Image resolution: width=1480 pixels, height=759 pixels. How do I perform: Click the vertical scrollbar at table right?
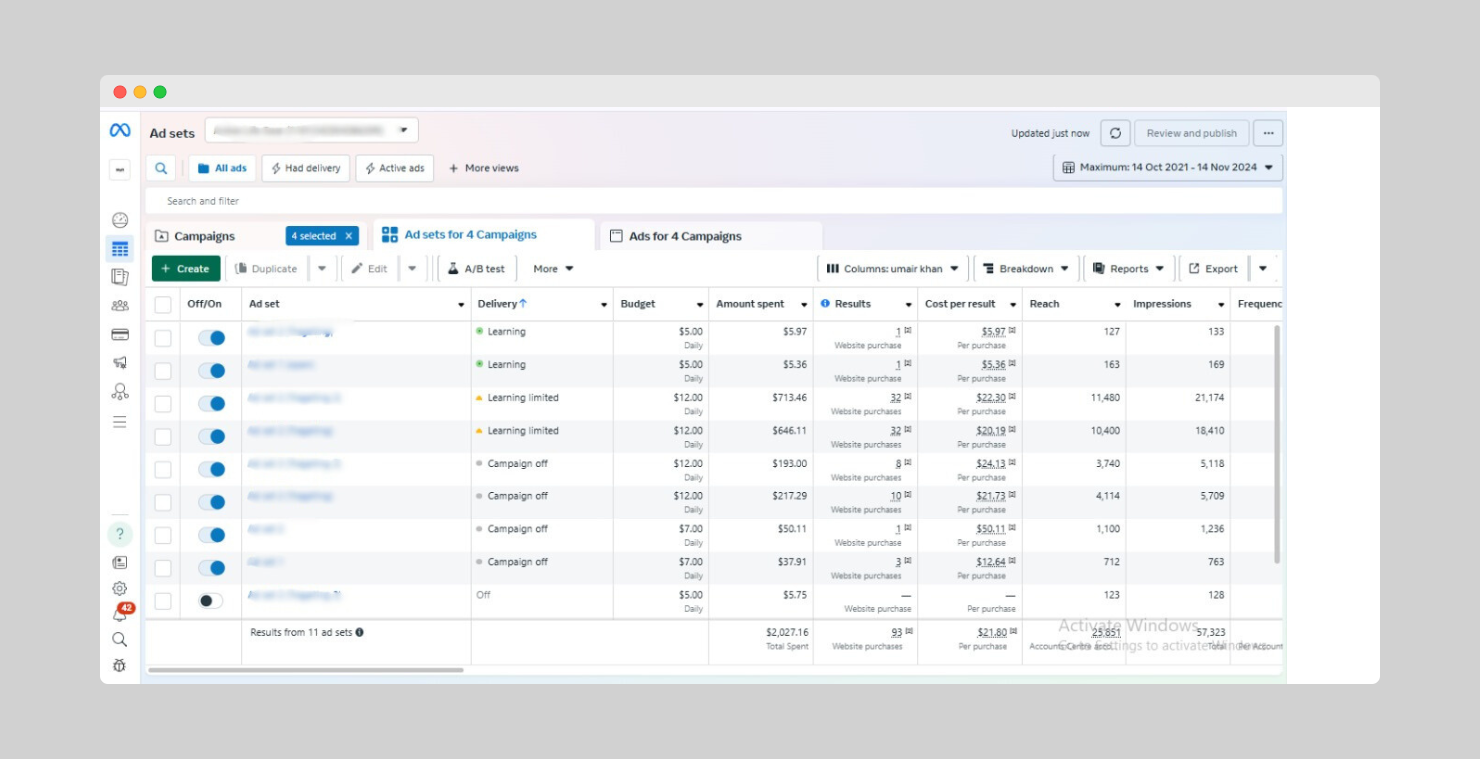tap(1277, 444)
